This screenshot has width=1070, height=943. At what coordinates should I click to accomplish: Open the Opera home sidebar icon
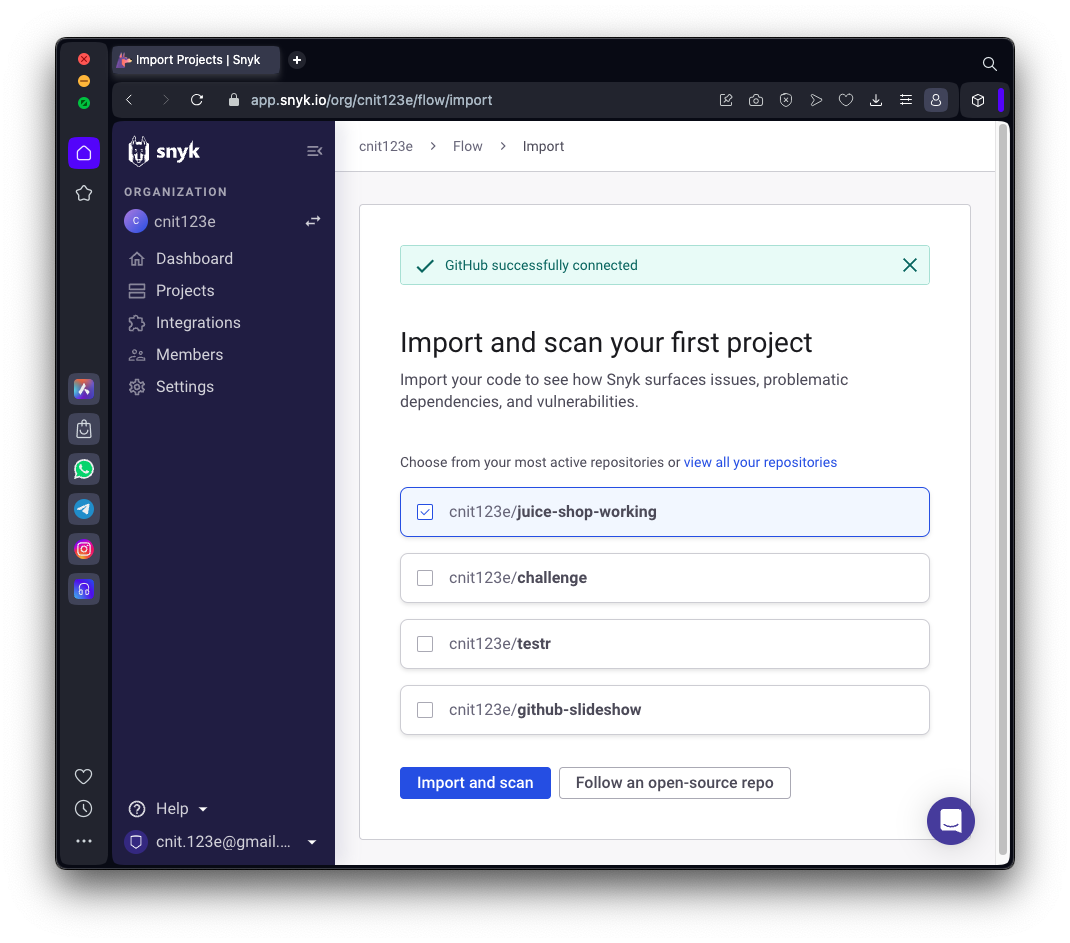pyautogui.click(x=84, y=153)
